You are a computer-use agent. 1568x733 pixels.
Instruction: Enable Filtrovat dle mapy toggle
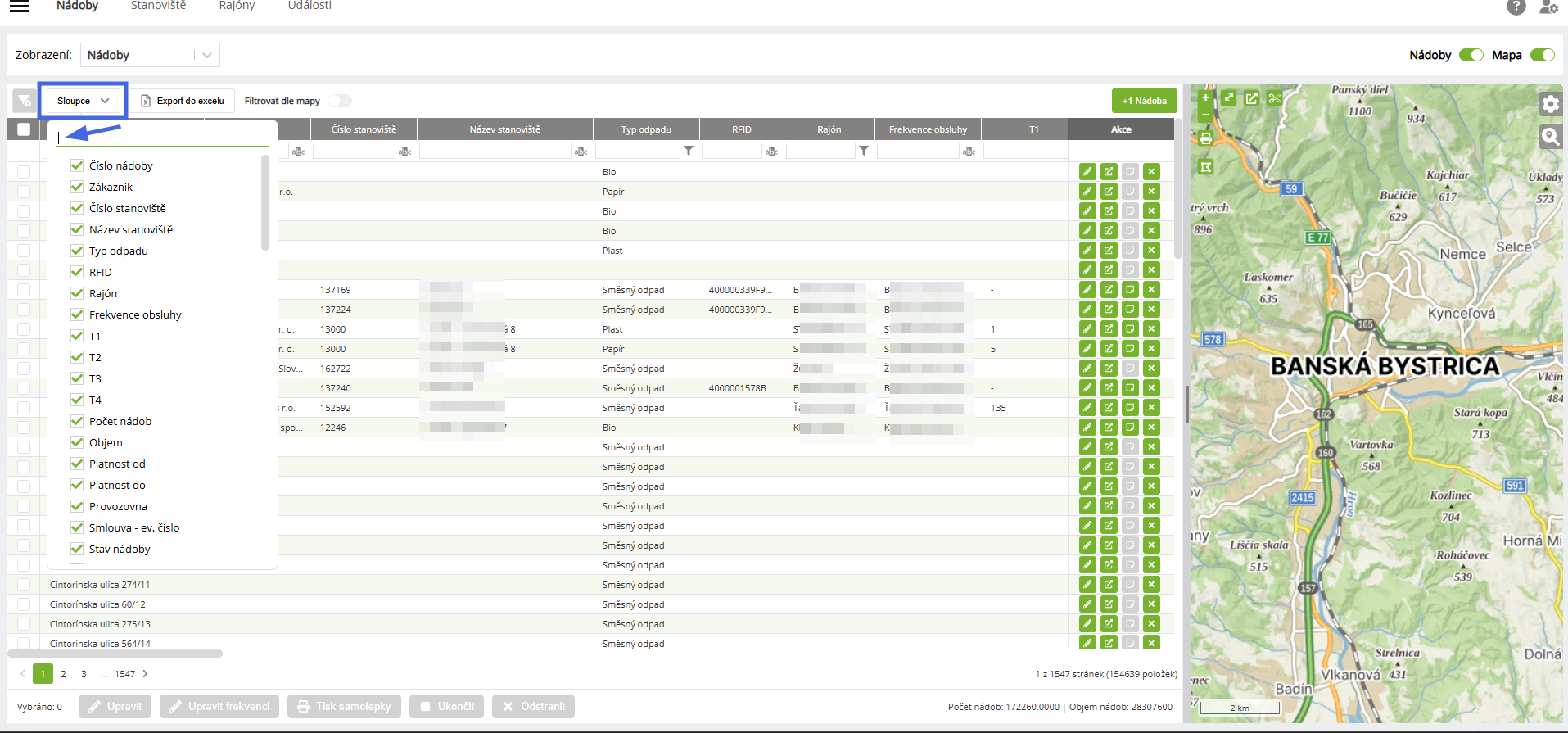tap(340, 101)
